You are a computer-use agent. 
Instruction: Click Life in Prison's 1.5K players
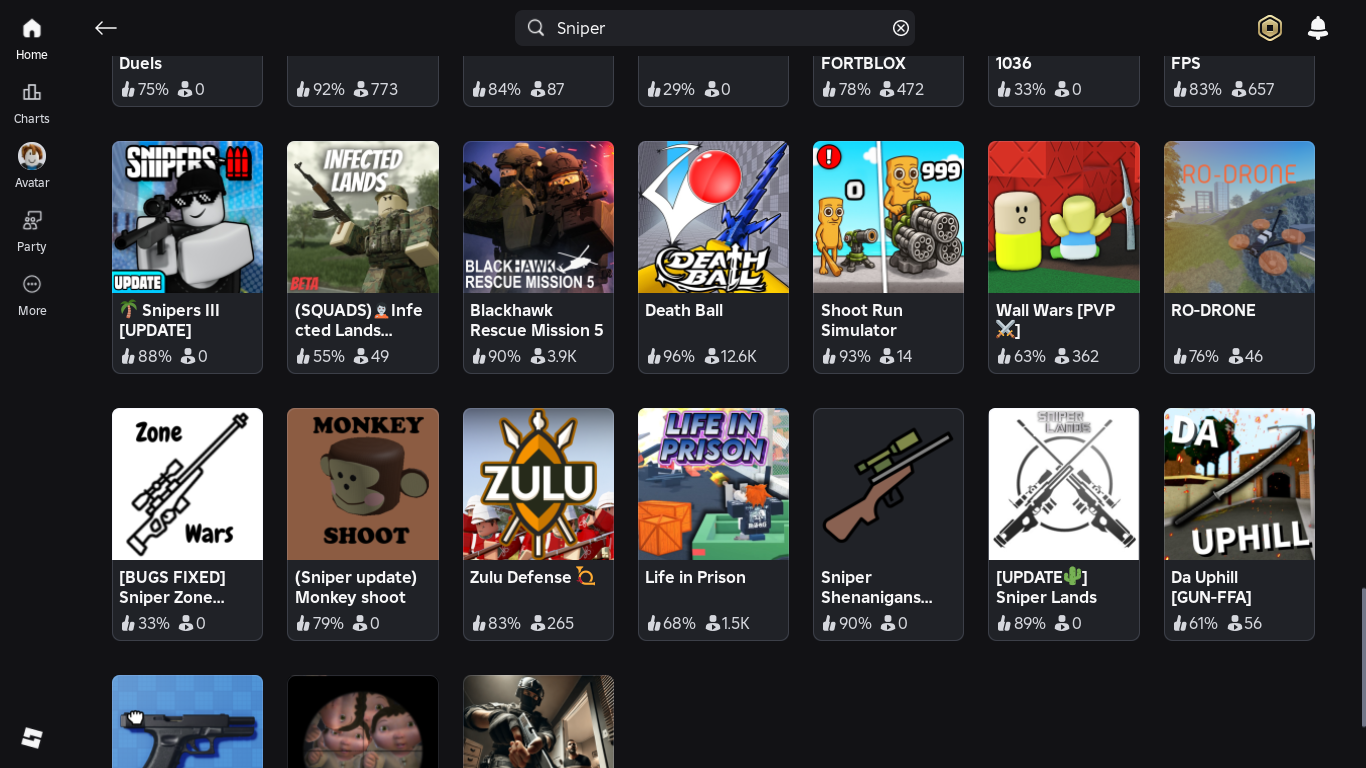727,623
